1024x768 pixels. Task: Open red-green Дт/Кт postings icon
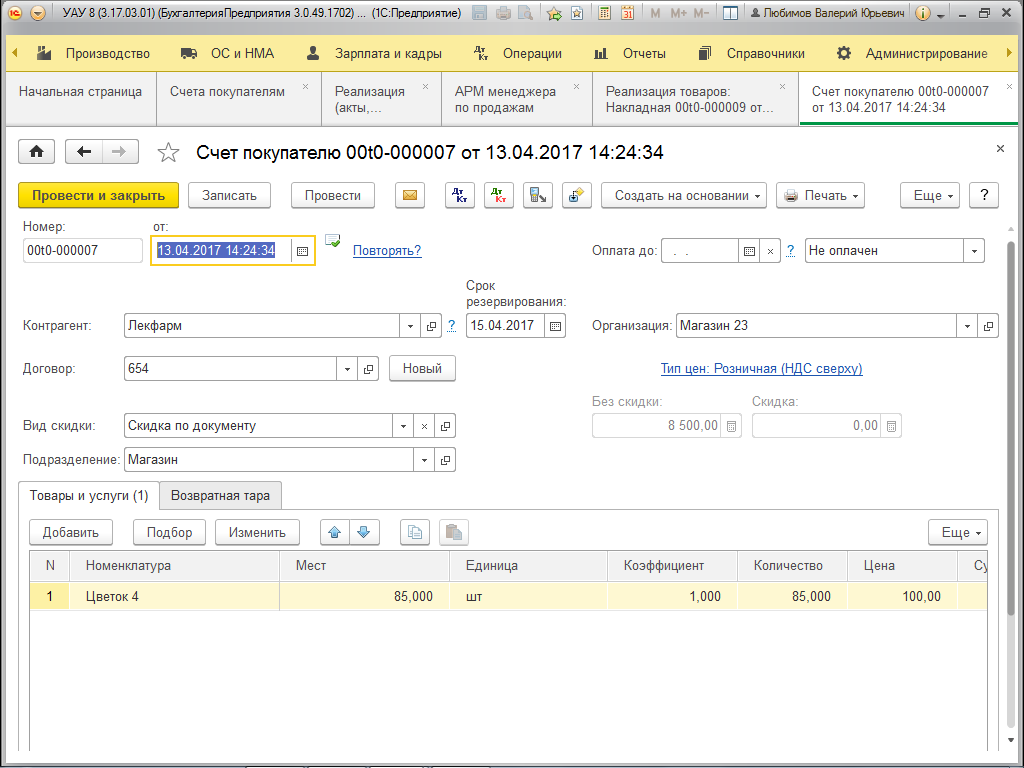click(x=499, y=195)
